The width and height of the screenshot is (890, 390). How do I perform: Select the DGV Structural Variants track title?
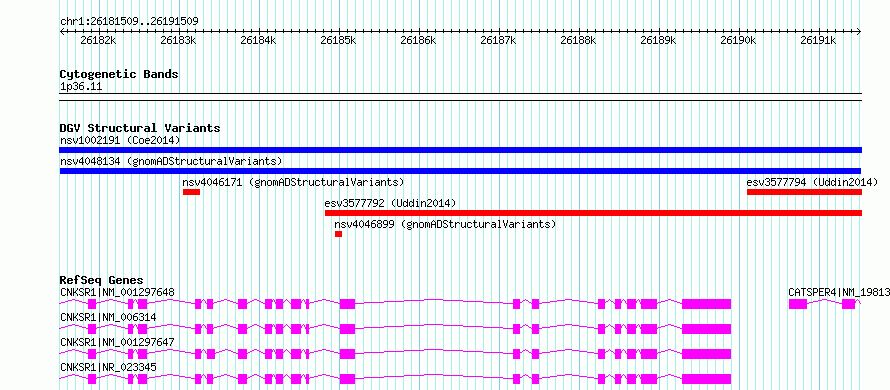click(x=140, y=128)
